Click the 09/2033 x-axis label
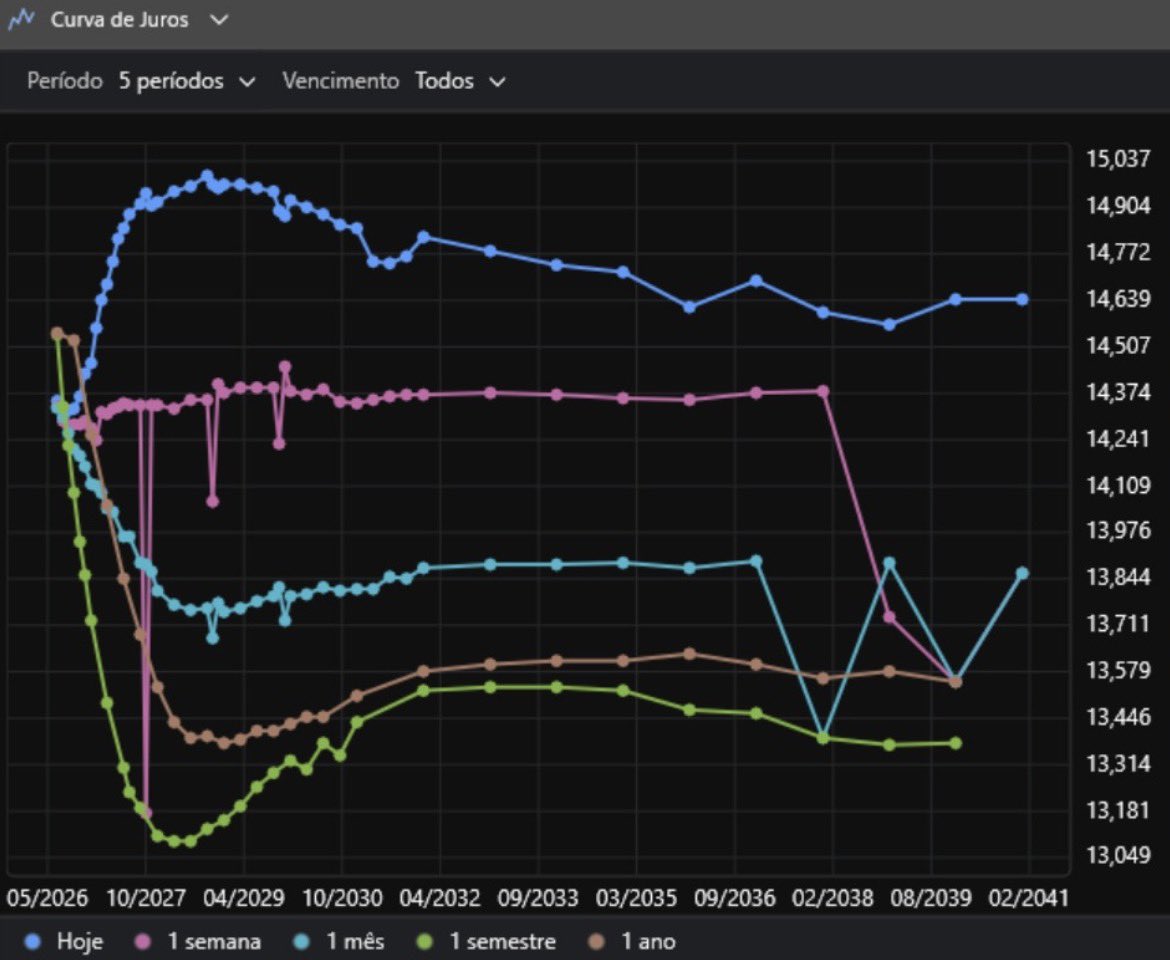The image size is (1170, 960). [x=538, y=897]
